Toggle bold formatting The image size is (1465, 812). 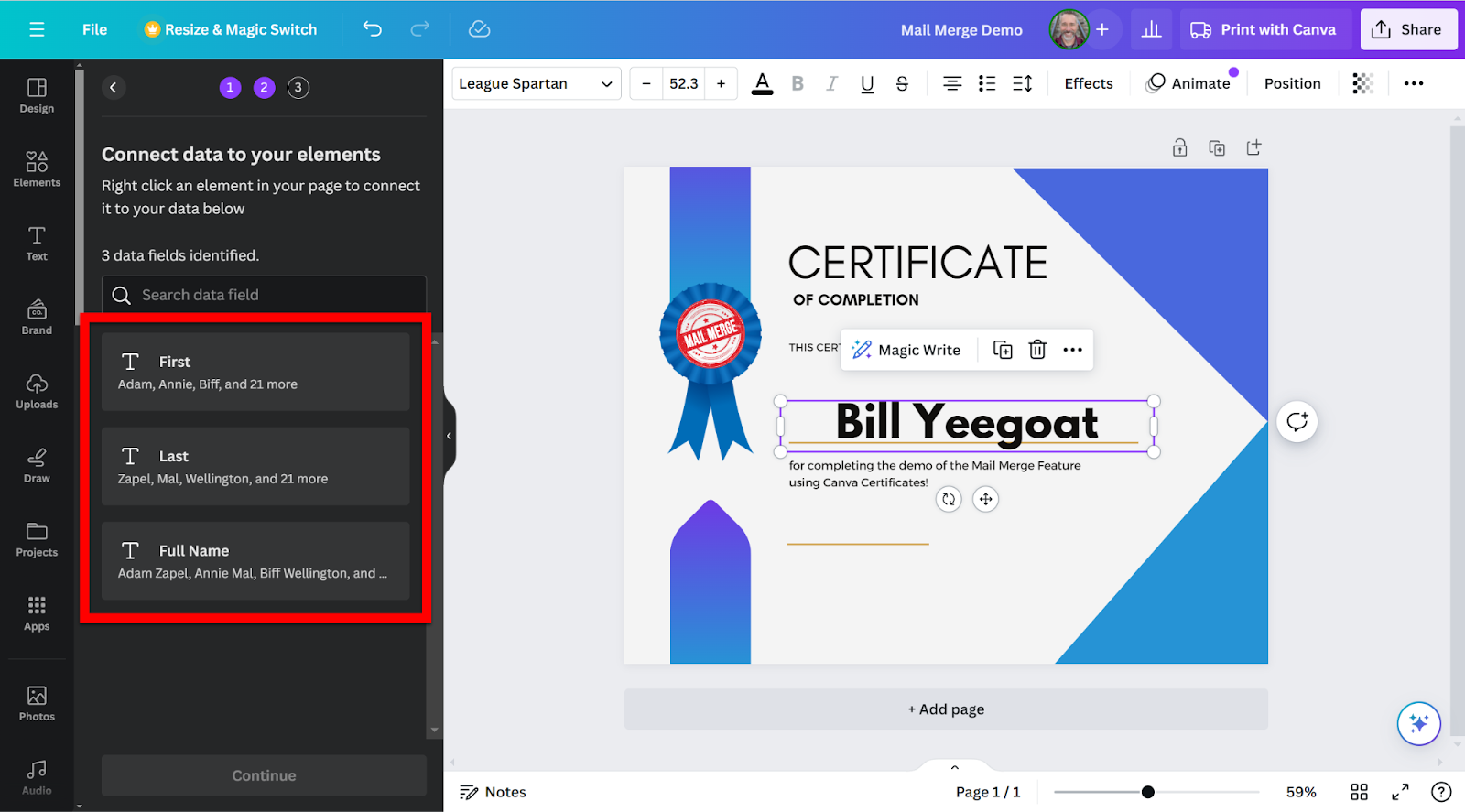[798, 83]
